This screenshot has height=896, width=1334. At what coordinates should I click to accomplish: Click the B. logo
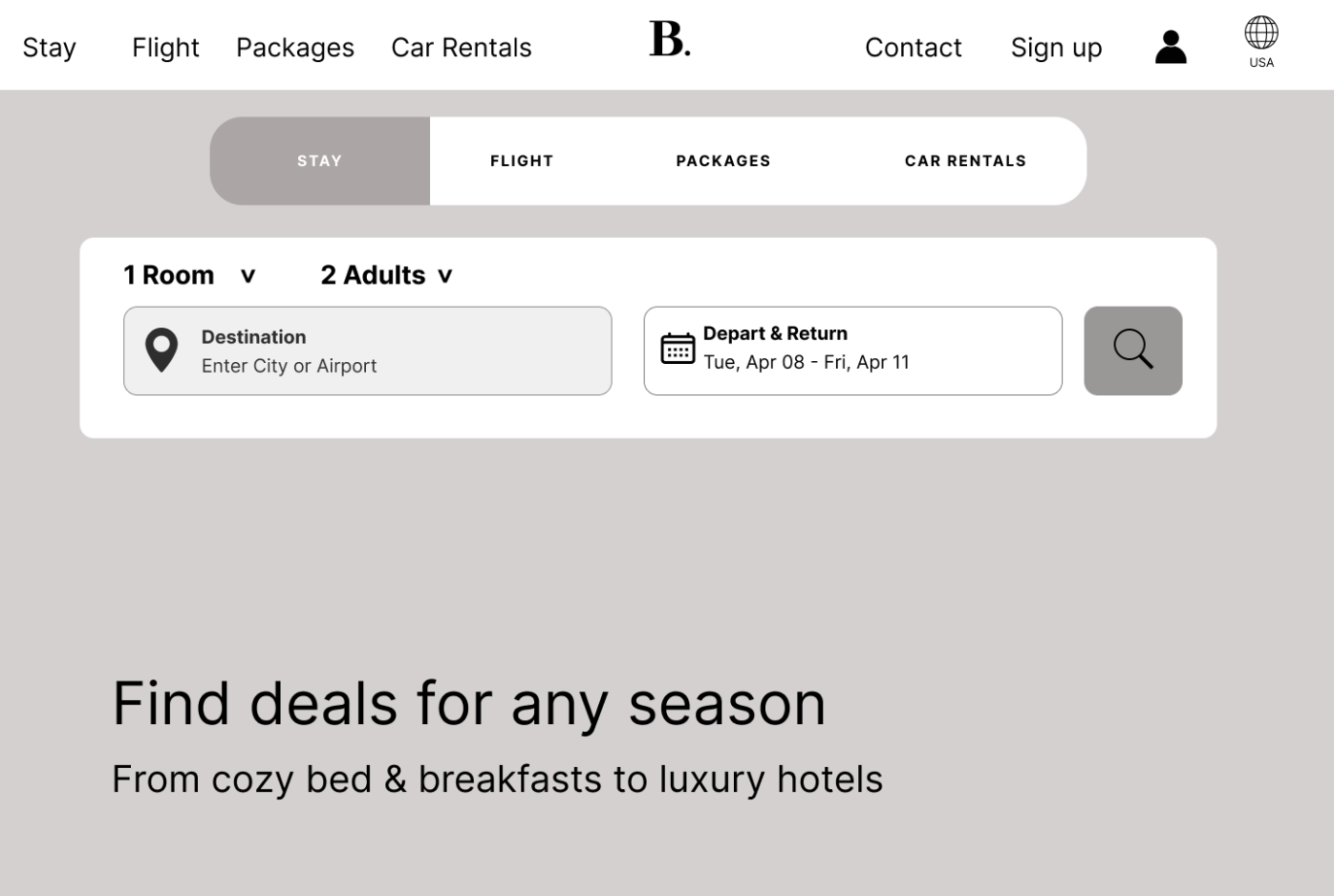[x=670, y=39]
